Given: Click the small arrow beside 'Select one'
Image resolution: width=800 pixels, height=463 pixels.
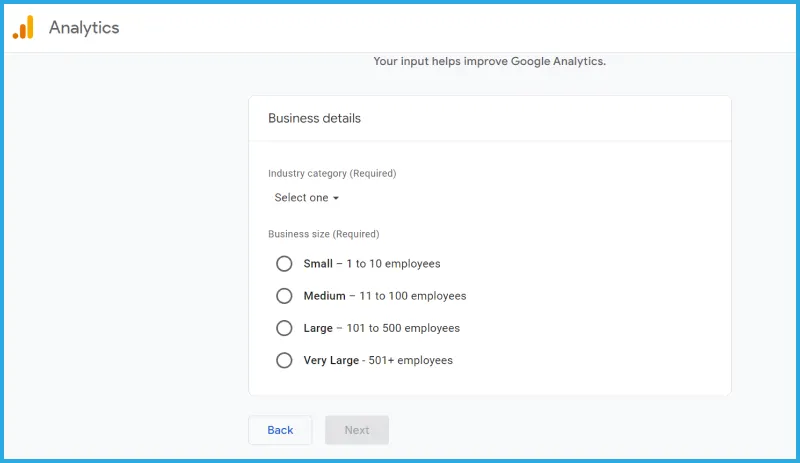Looking at the screenshot, I should (336, 198).
